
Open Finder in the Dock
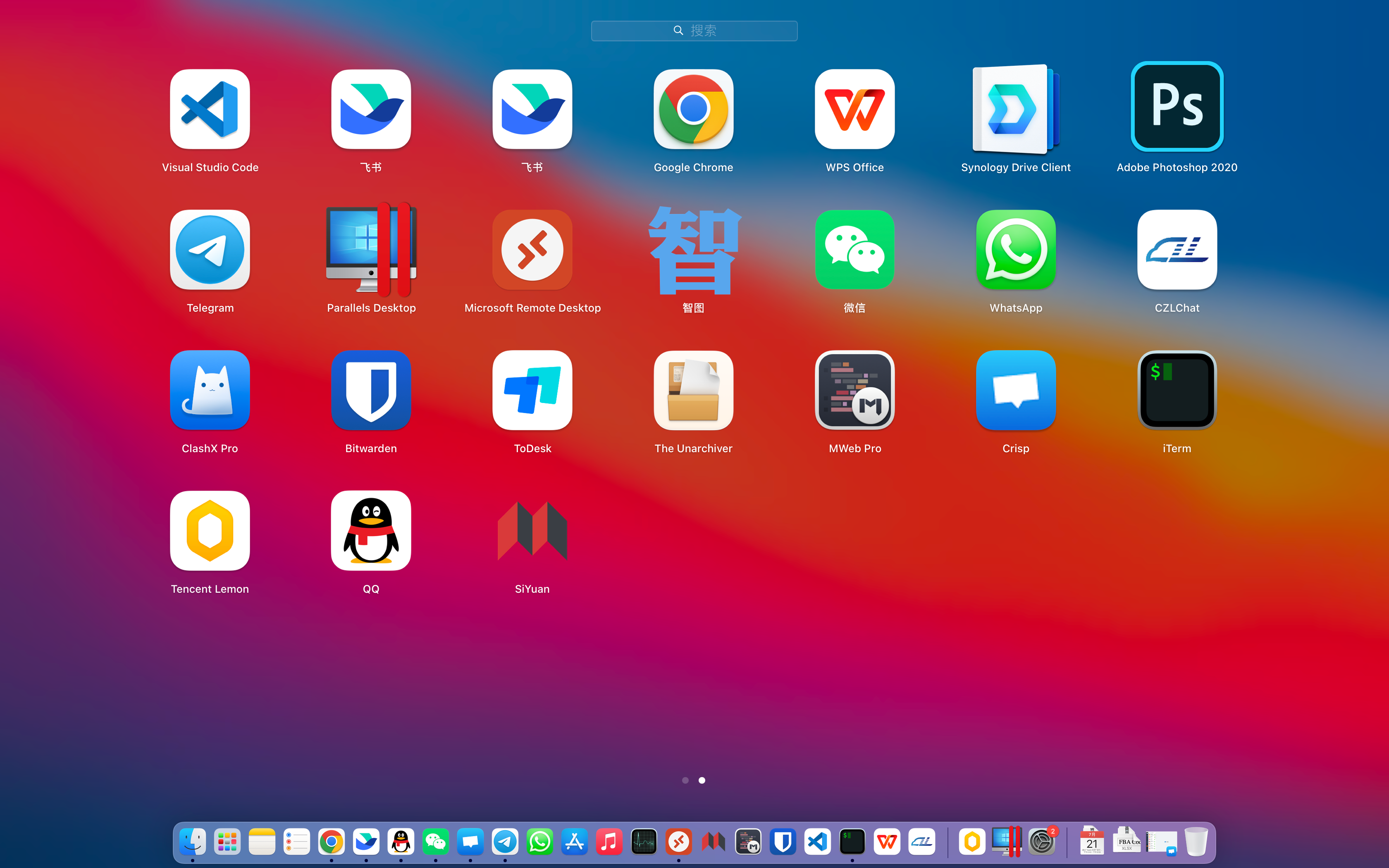click(193, 842)
